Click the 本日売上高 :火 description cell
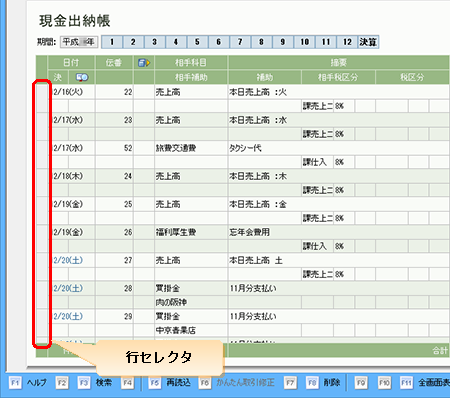The image size is (450, 398). (x=339, y=92)
